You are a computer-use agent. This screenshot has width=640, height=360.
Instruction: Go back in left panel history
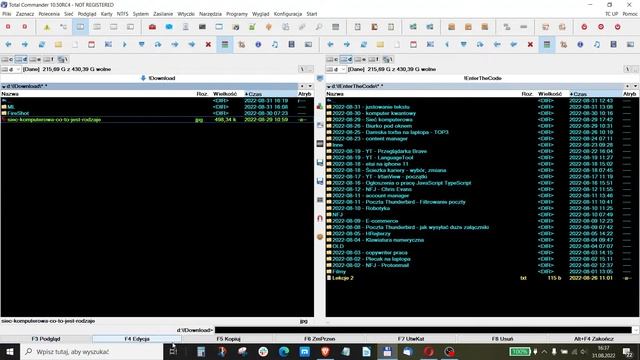tap(8, 44)
